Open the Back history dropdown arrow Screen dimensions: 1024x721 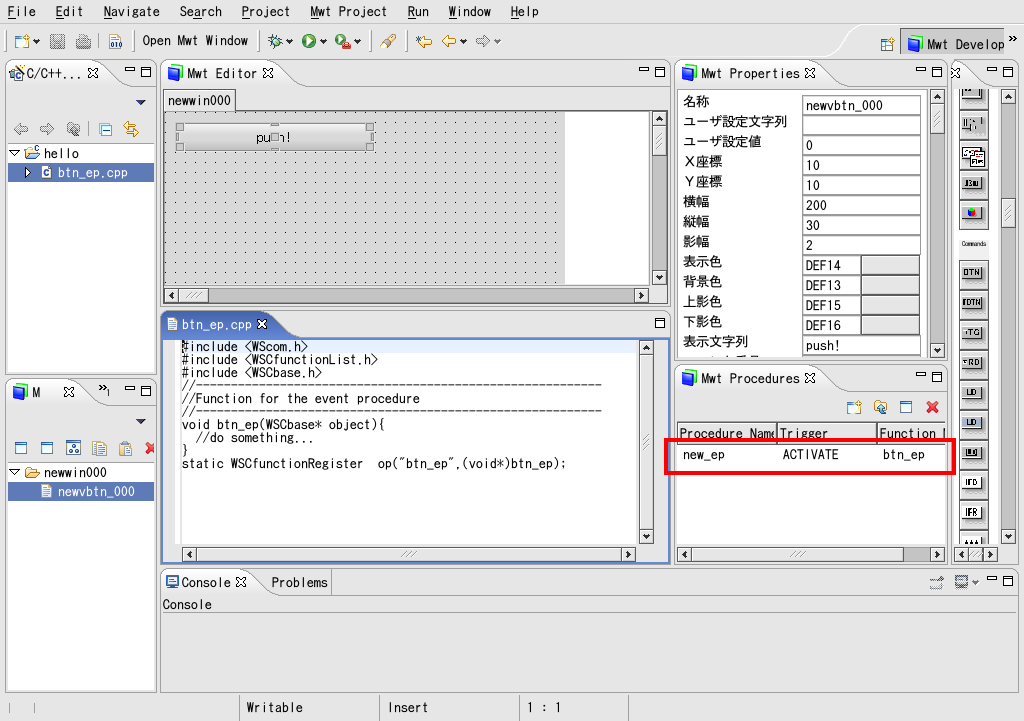pos(464,42)
